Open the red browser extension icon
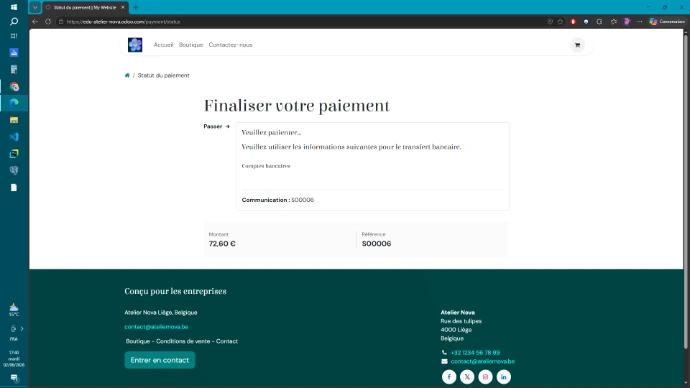Viewport: 690px width, 388px height. tap(573, 22)
